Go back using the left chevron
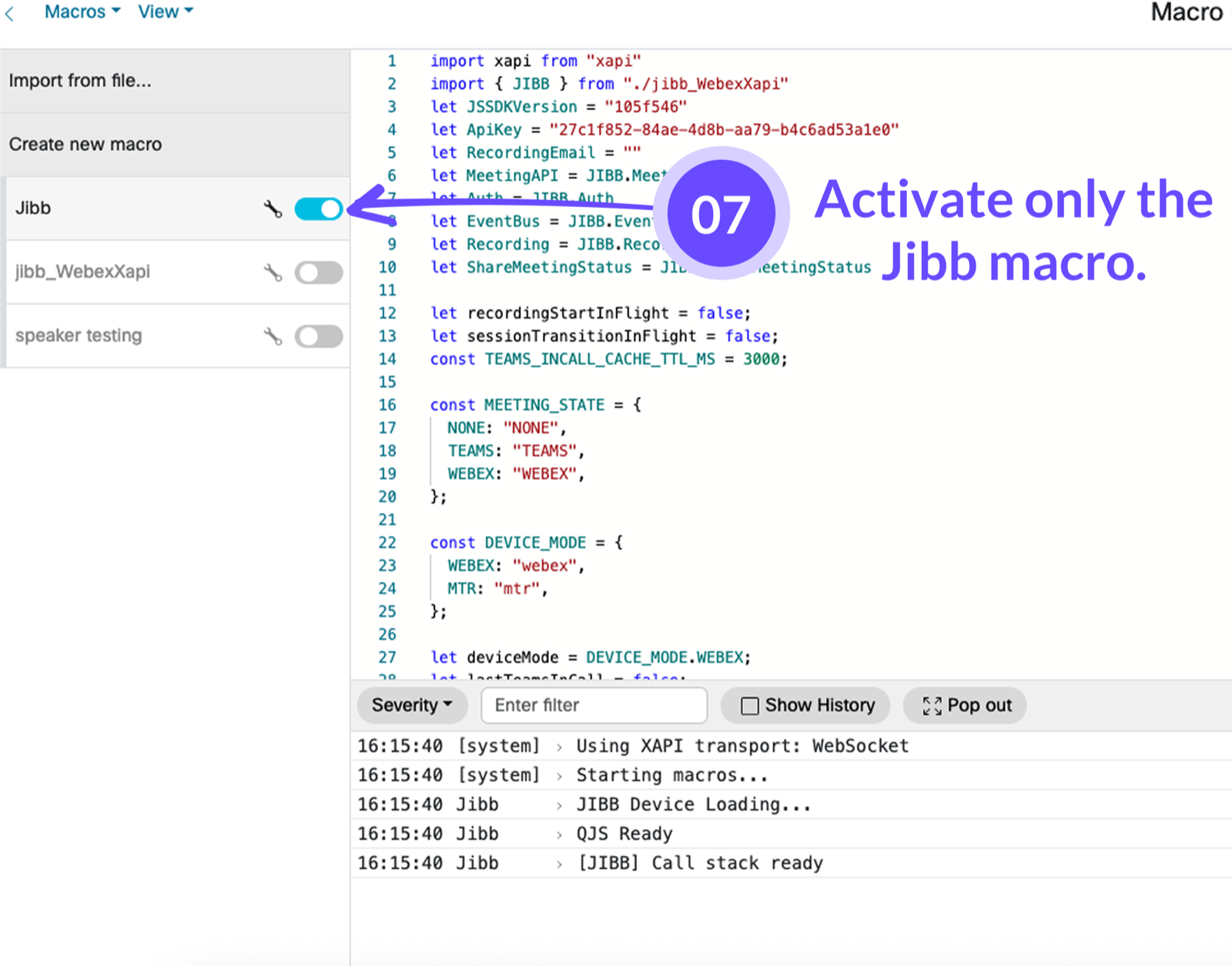 click(9, 13)
